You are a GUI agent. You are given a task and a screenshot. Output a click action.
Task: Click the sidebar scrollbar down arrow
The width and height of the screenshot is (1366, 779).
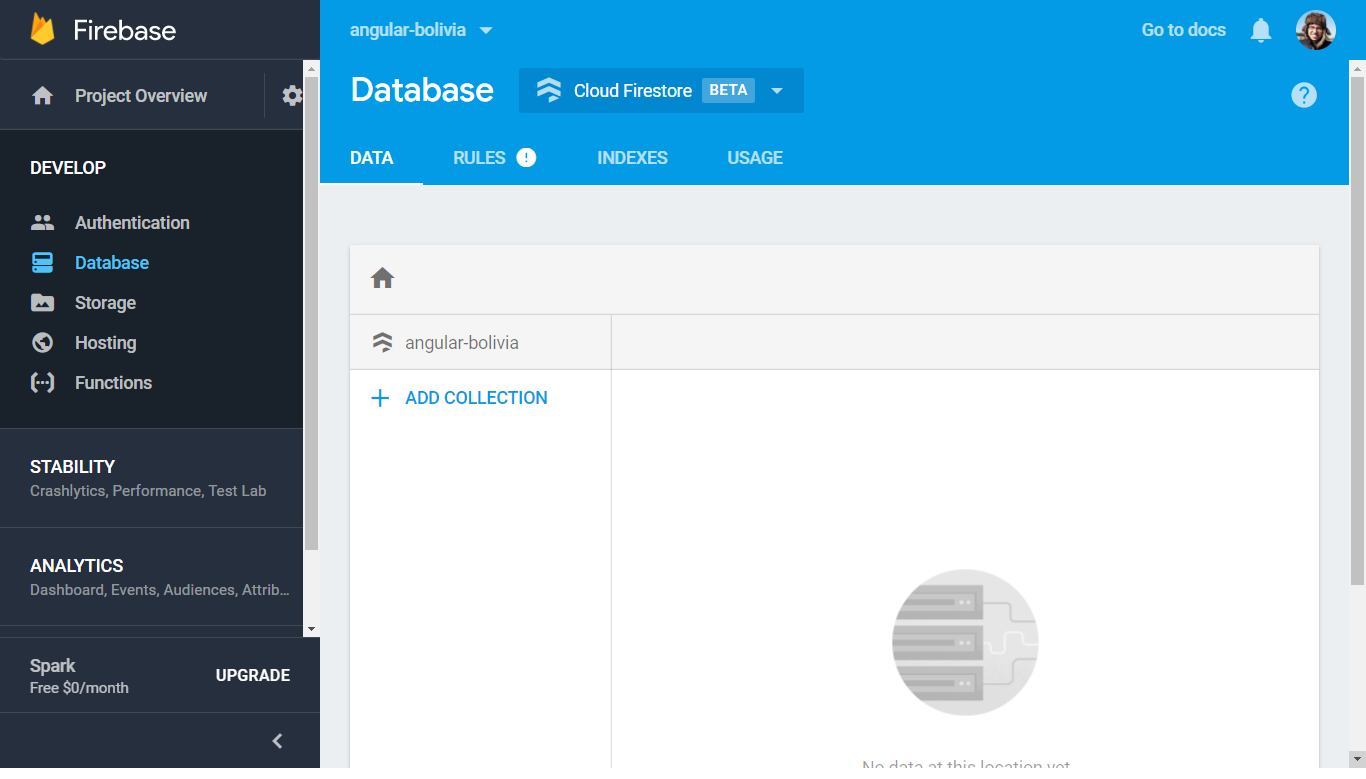point(311,629)
